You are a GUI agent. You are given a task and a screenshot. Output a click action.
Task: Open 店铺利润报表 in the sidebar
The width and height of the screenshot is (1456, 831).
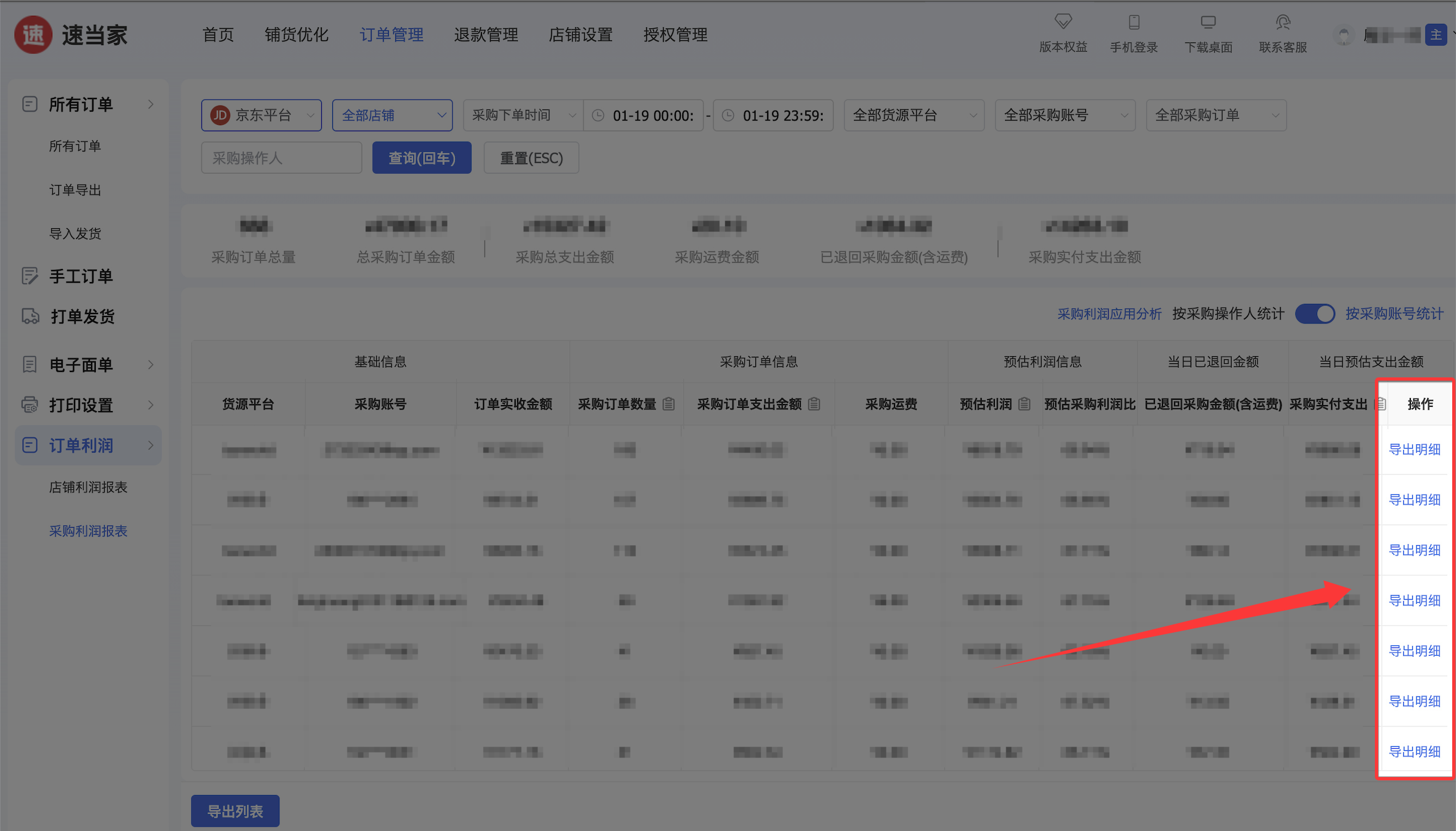point(88,487)
